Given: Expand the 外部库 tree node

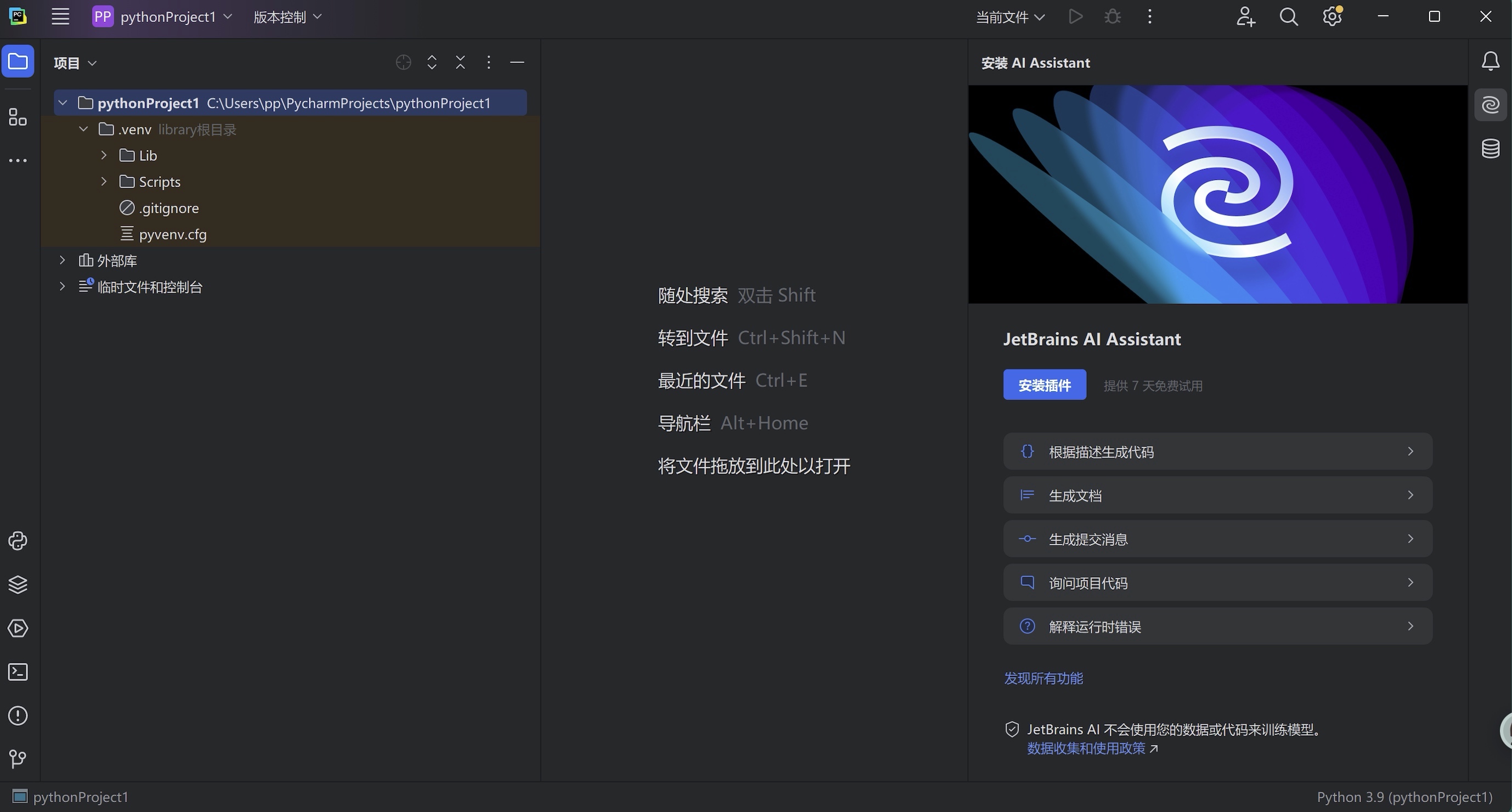Looking at the screenshot, I should [x=62, y=260].
